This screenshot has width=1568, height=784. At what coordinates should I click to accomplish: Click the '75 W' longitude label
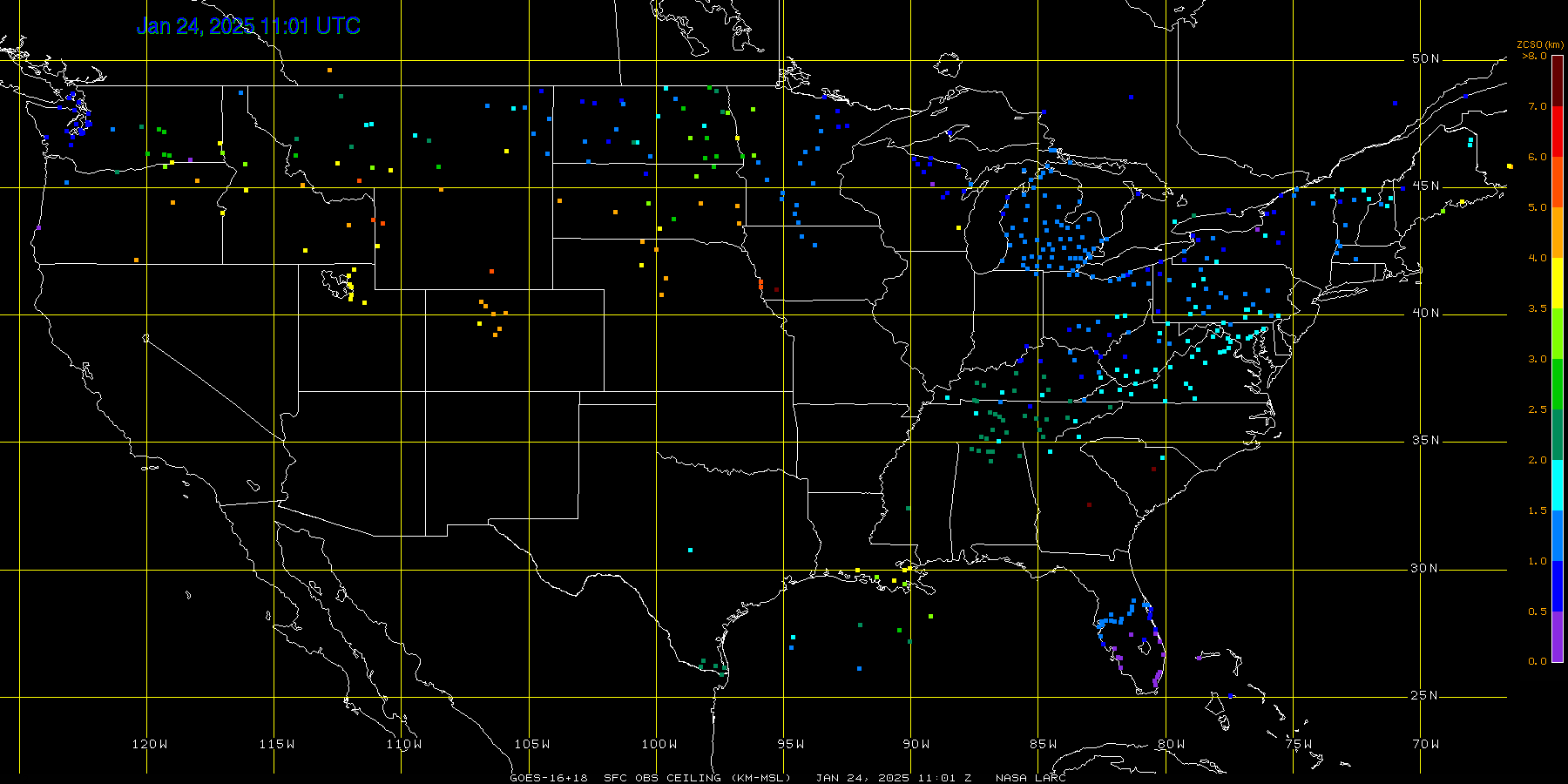pos(1298,744)
